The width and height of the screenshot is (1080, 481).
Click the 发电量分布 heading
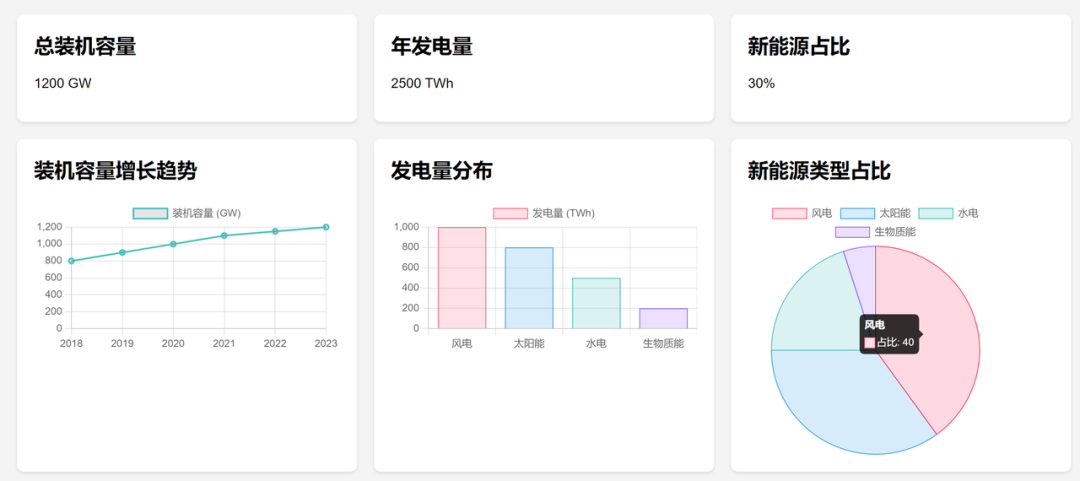pyautogui.click(x=442, y=171)
